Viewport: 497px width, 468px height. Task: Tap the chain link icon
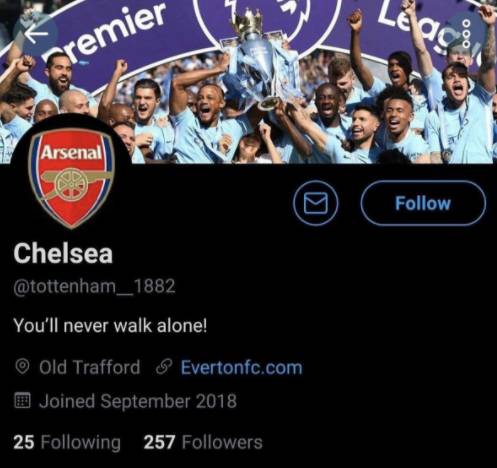point(164,367)
